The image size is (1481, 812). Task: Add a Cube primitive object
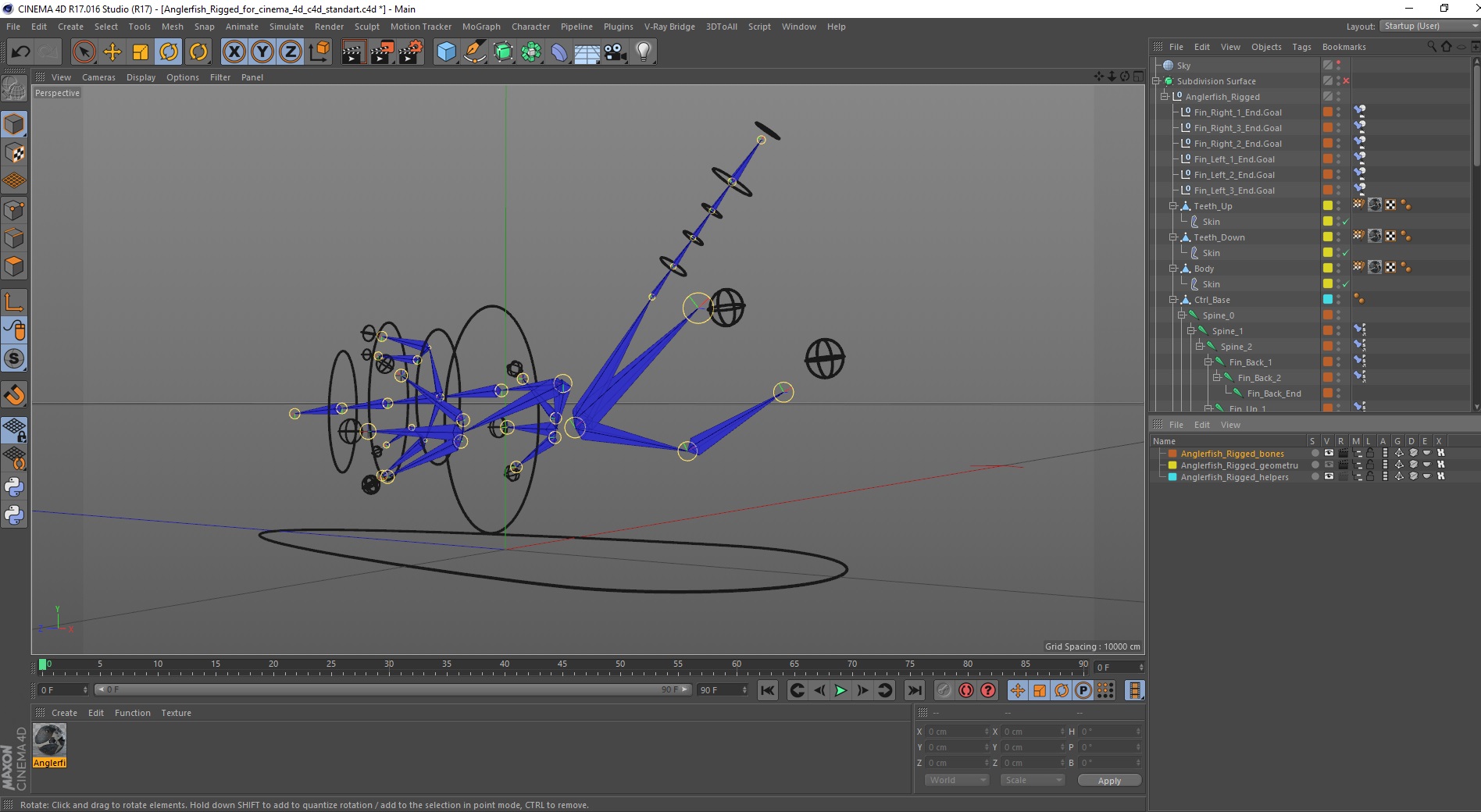[446, 52]
